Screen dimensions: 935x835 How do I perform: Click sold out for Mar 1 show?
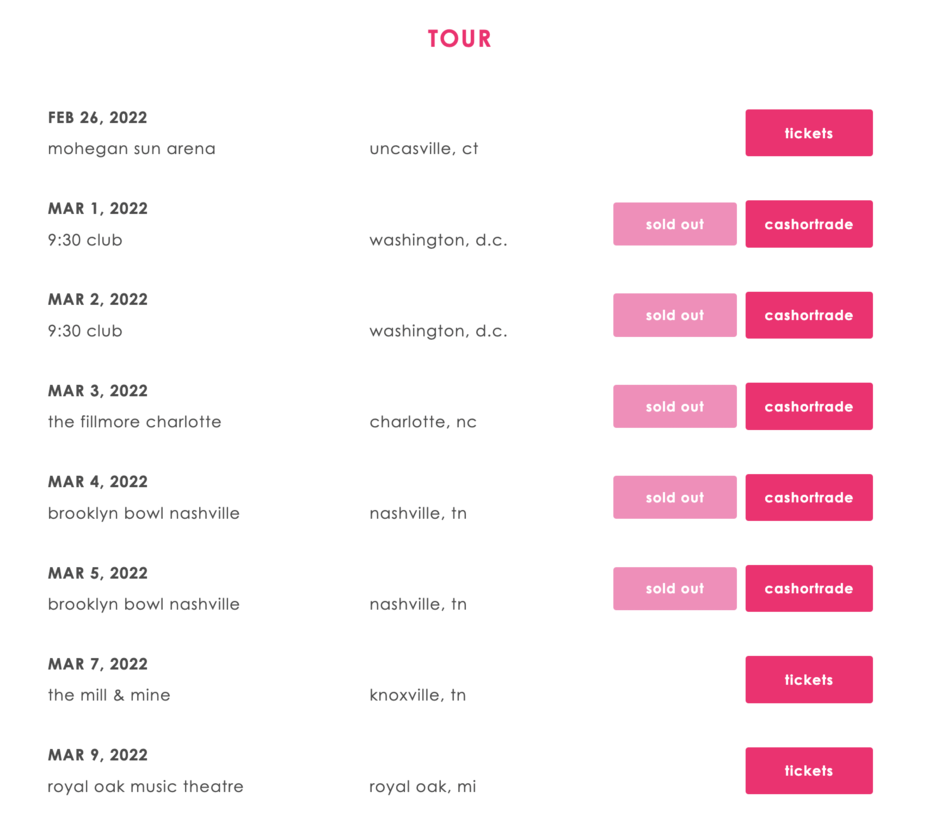click(674, 224)
